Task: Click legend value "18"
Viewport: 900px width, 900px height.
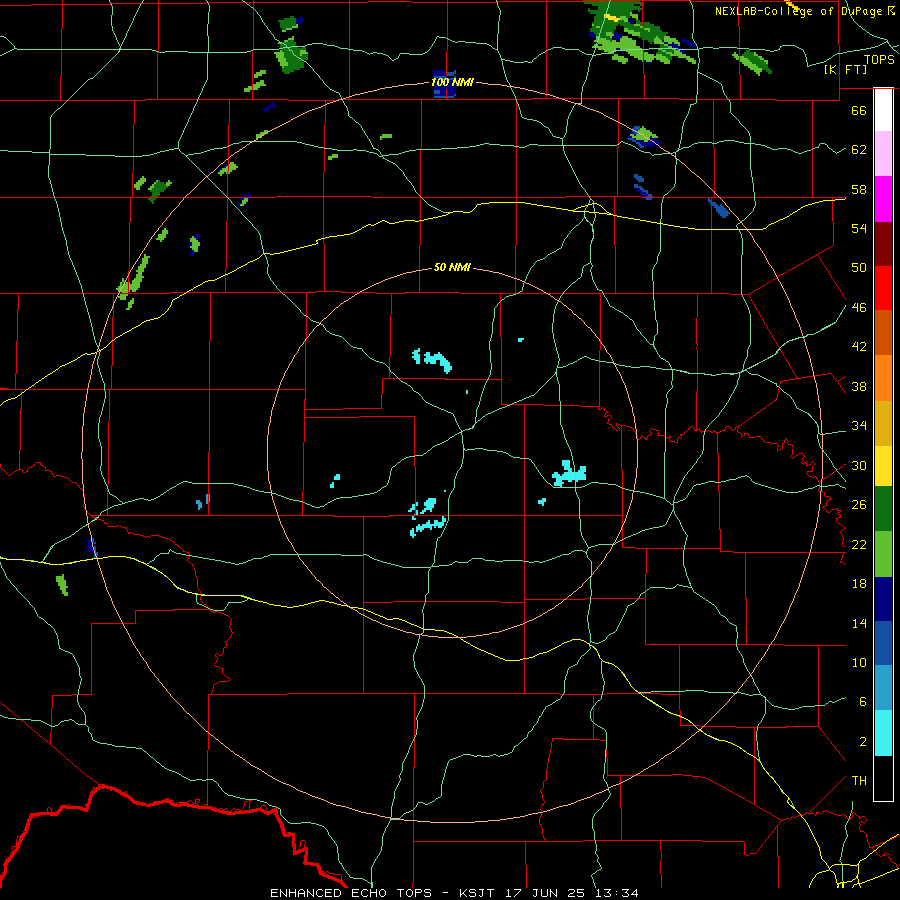Action: (859, 584)
